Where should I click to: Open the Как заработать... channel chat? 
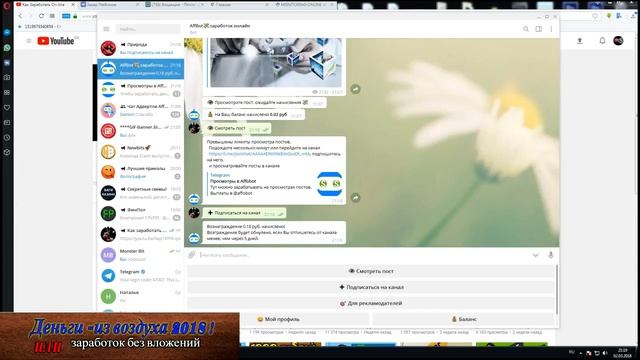click(x=140, y=234)
